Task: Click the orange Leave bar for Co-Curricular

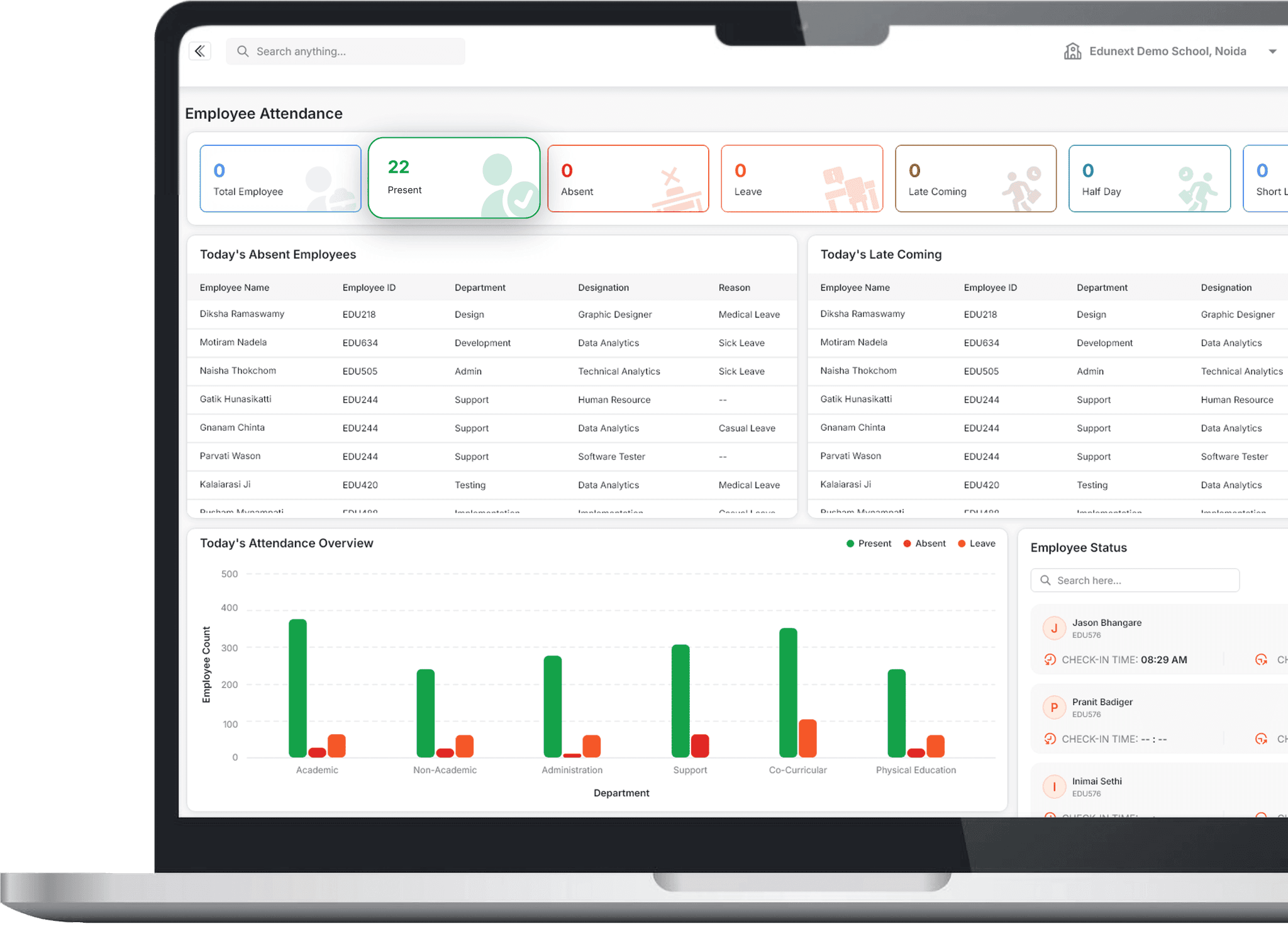Action: 808,739
